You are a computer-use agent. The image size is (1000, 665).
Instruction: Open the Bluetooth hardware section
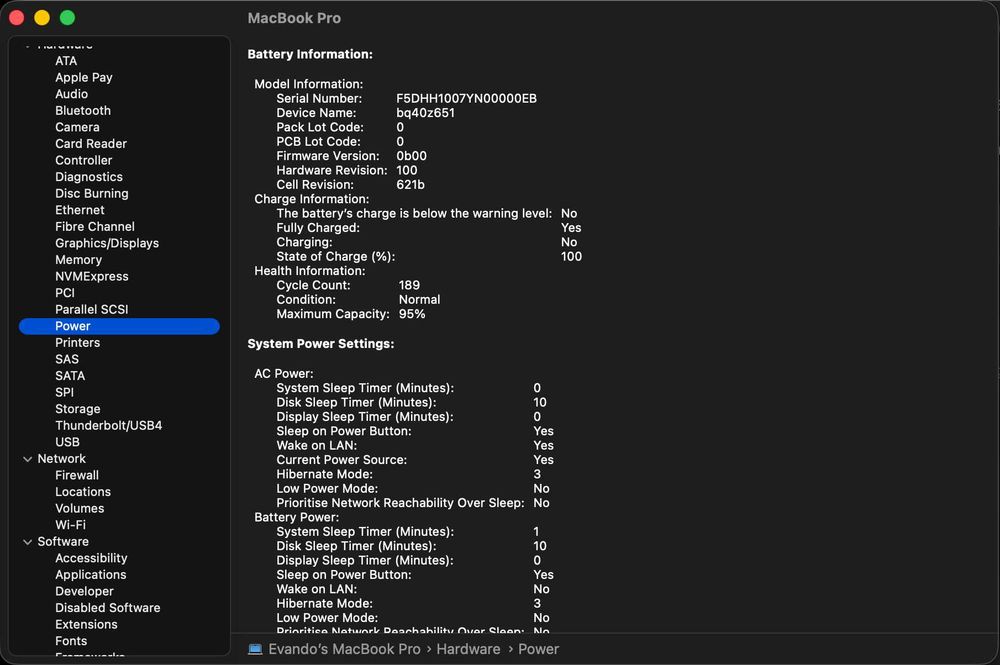(x=83, y=110)
